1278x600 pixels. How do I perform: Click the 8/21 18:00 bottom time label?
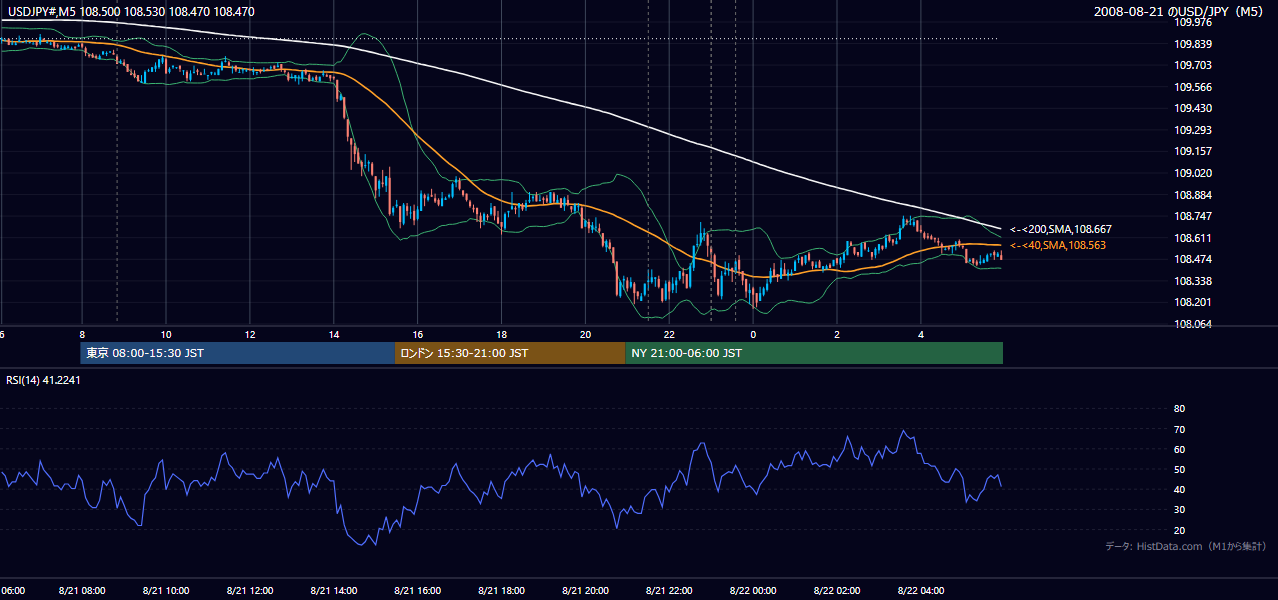[502, 590]
